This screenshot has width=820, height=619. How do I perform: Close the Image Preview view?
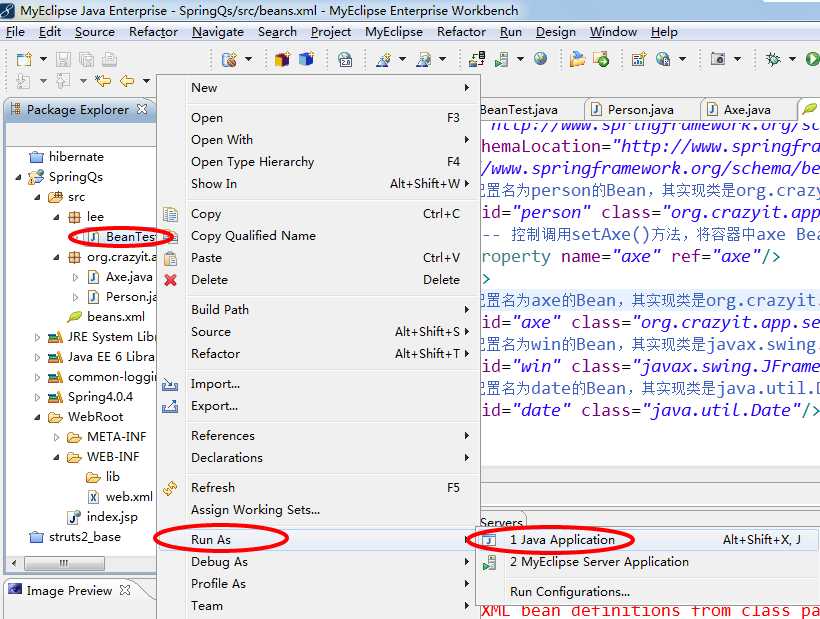point(124,590)
